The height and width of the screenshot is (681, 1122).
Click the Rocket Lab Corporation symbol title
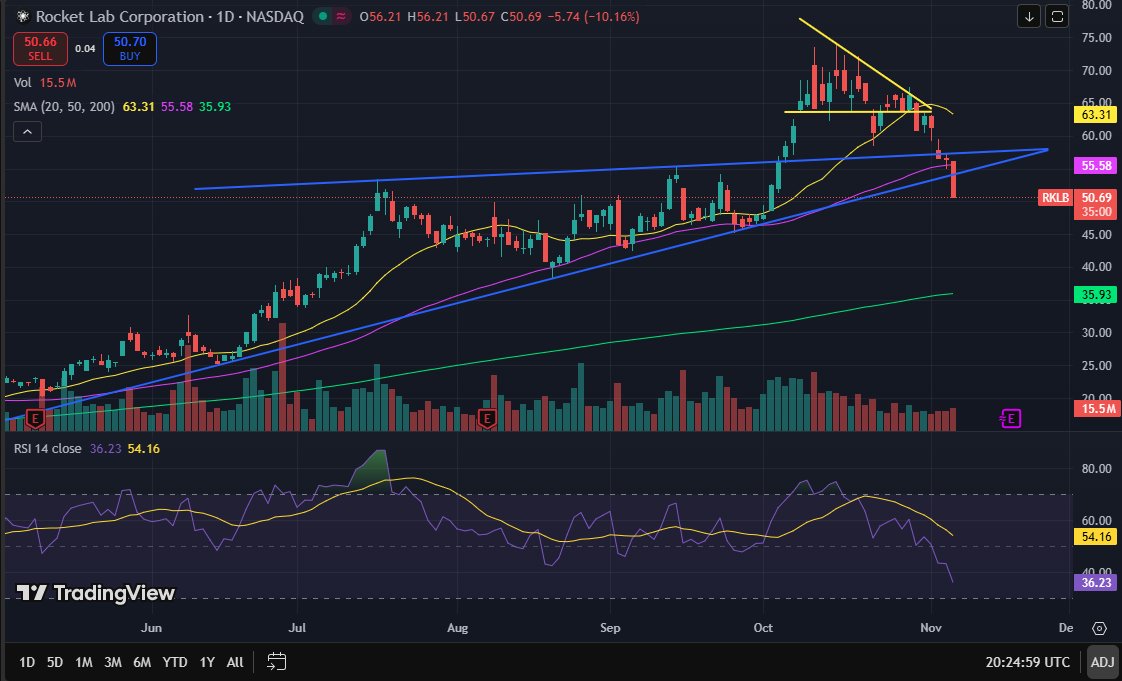click(x=170, y=16)
